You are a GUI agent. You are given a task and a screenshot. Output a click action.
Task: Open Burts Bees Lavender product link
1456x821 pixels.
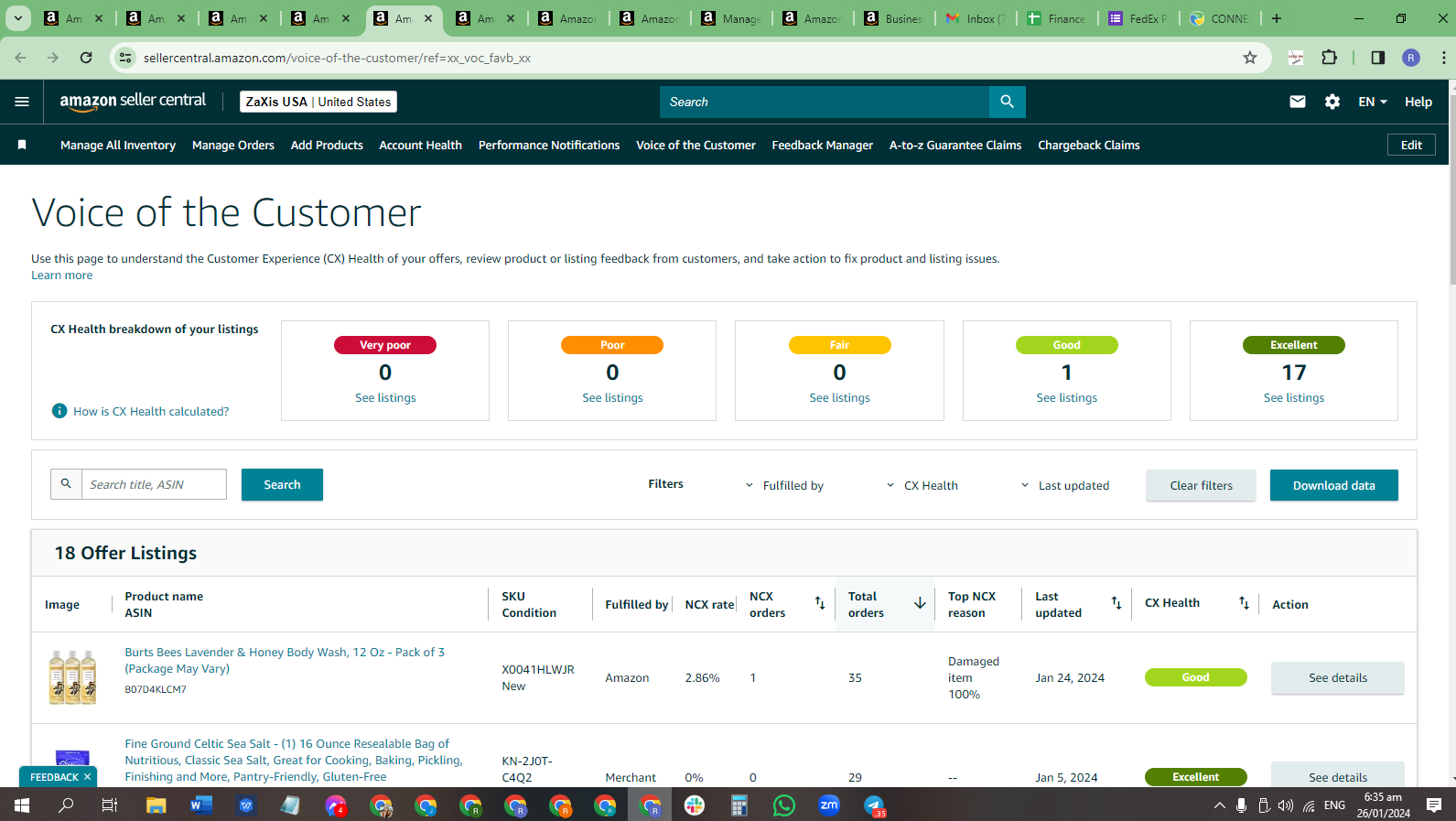(x=285, y=660)
